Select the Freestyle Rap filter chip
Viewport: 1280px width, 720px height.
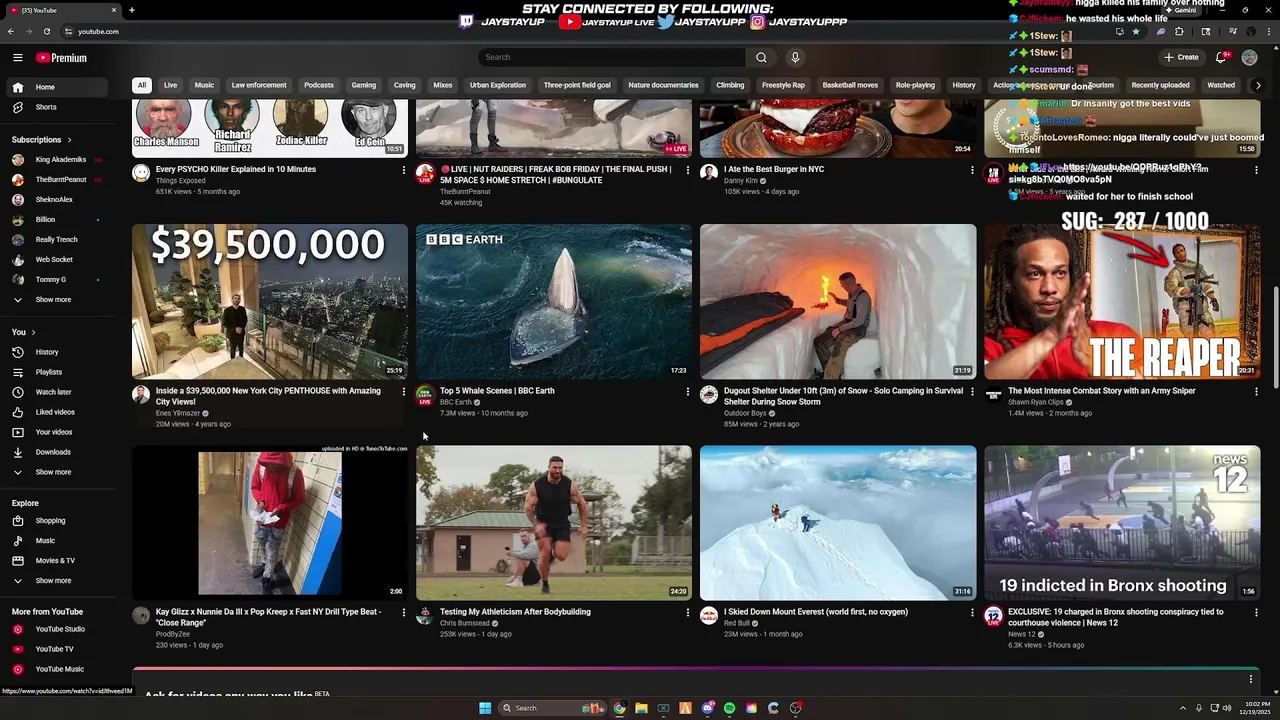(x=783, y=85)
